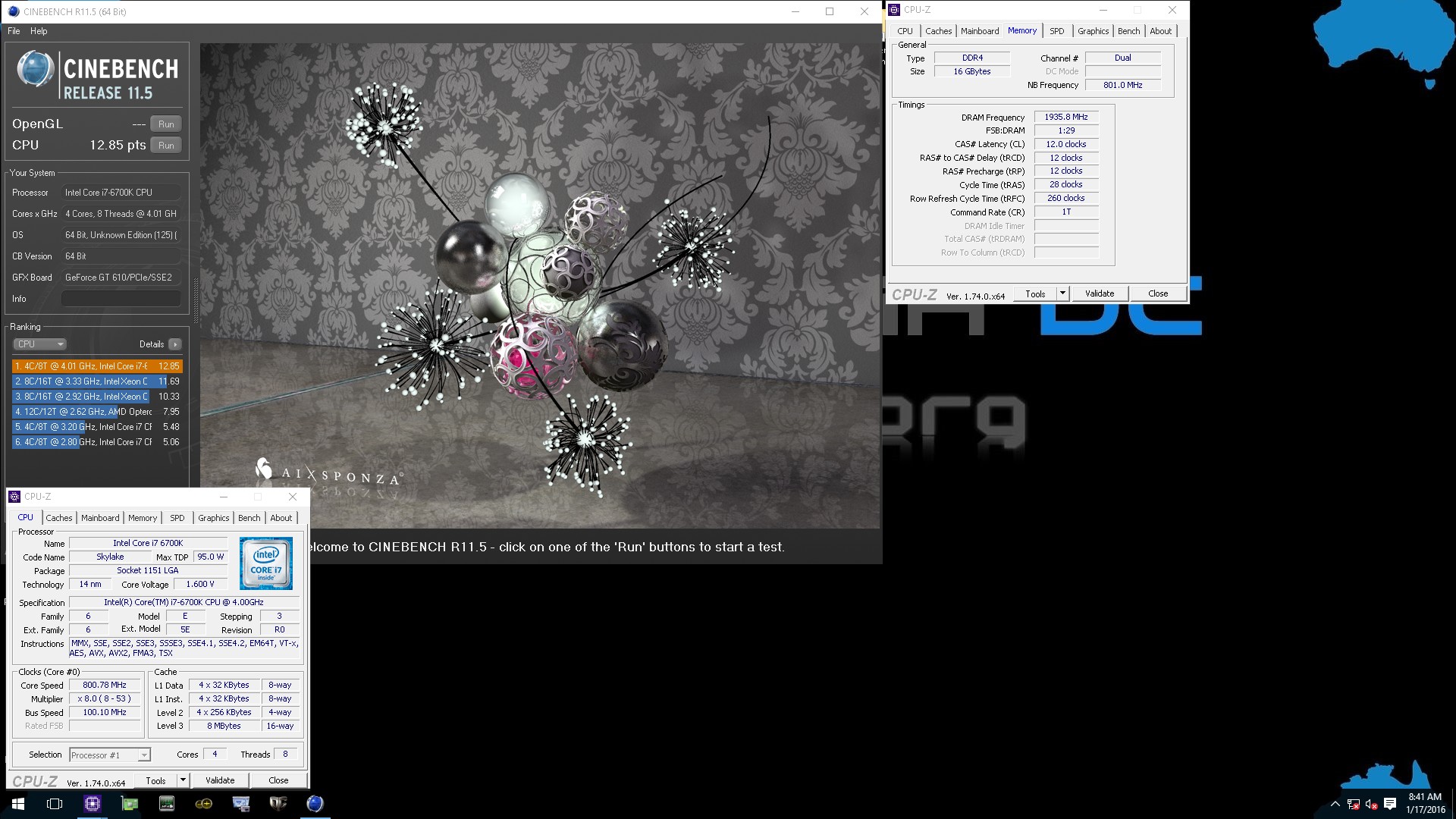The width and height of the screenshot is (1456, 819).
Task: Run the CPU benchmark
Action: tap(166, 146)
